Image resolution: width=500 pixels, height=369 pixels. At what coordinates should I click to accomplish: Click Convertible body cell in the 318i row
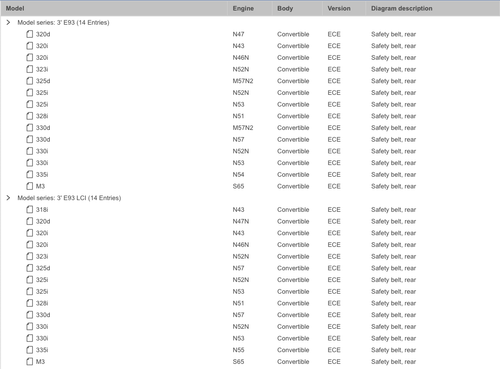[x=293, y=209]
